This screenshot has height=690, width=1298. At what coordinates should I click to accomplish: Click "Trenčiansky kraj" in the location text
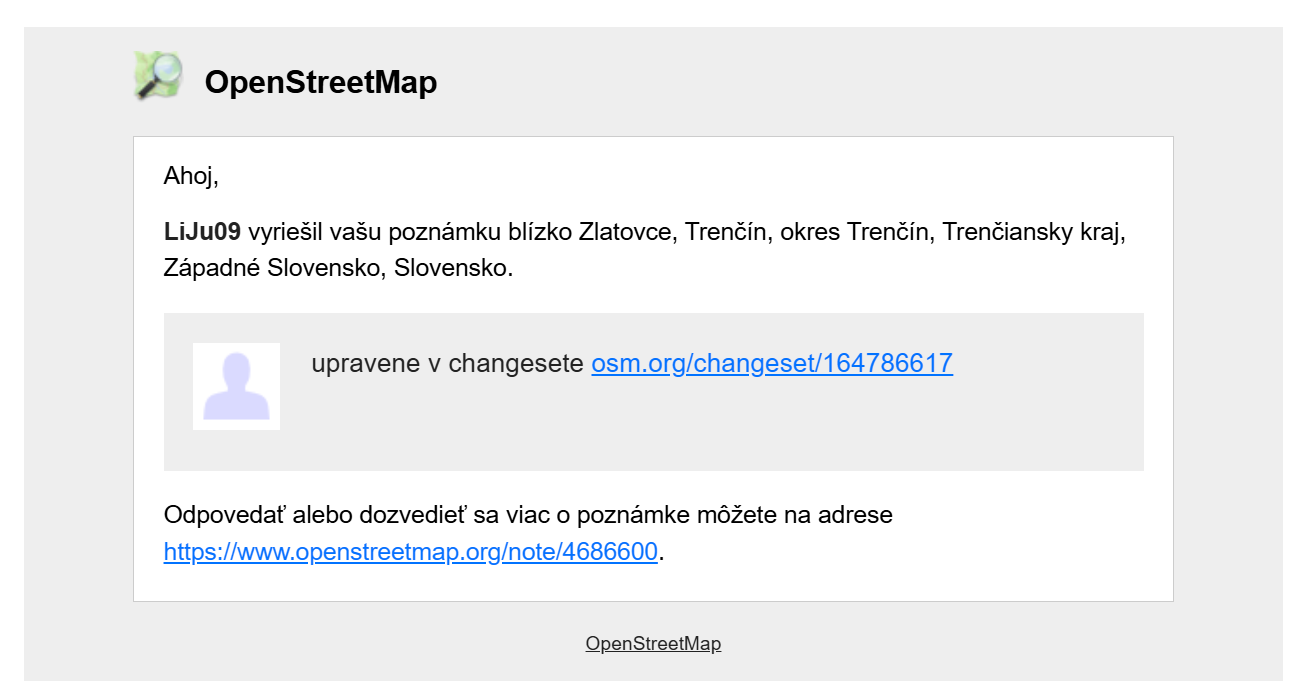[1034, 232]
